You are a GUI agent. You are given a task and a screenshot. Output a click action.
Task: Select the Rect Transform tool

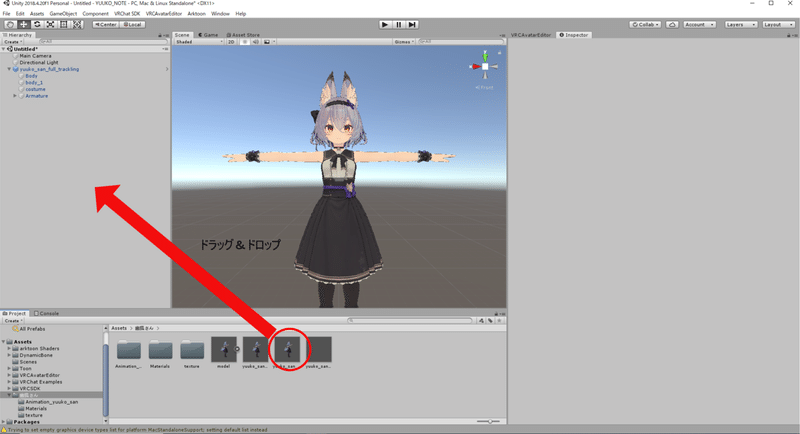(63, 24)
